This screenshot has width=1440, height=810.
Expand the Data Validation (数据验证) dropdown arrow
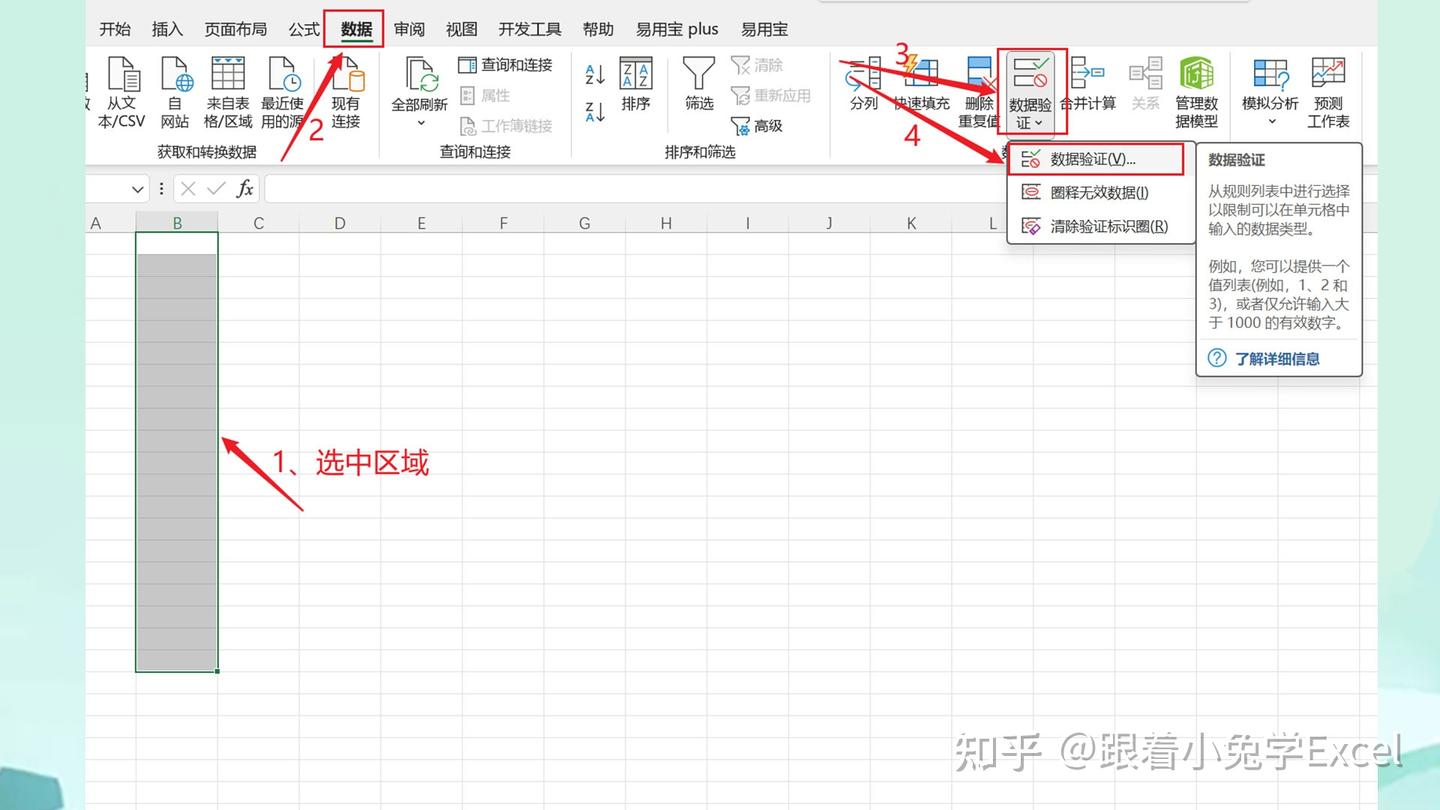(x=1039, y=122)
